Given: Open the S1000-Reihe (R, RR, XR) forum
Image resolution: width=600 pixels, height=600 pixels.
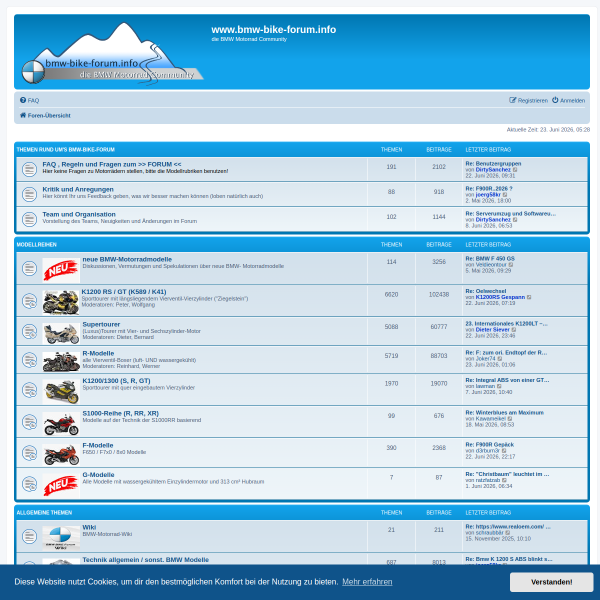Looking at the screenshot, I should tap(121, 413).
